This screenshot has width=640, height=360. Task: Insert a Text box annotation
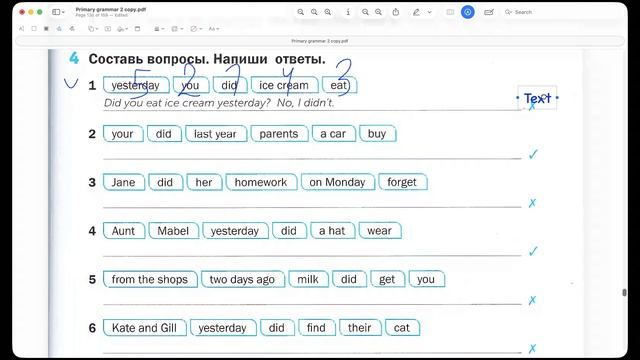coord(108,29)
